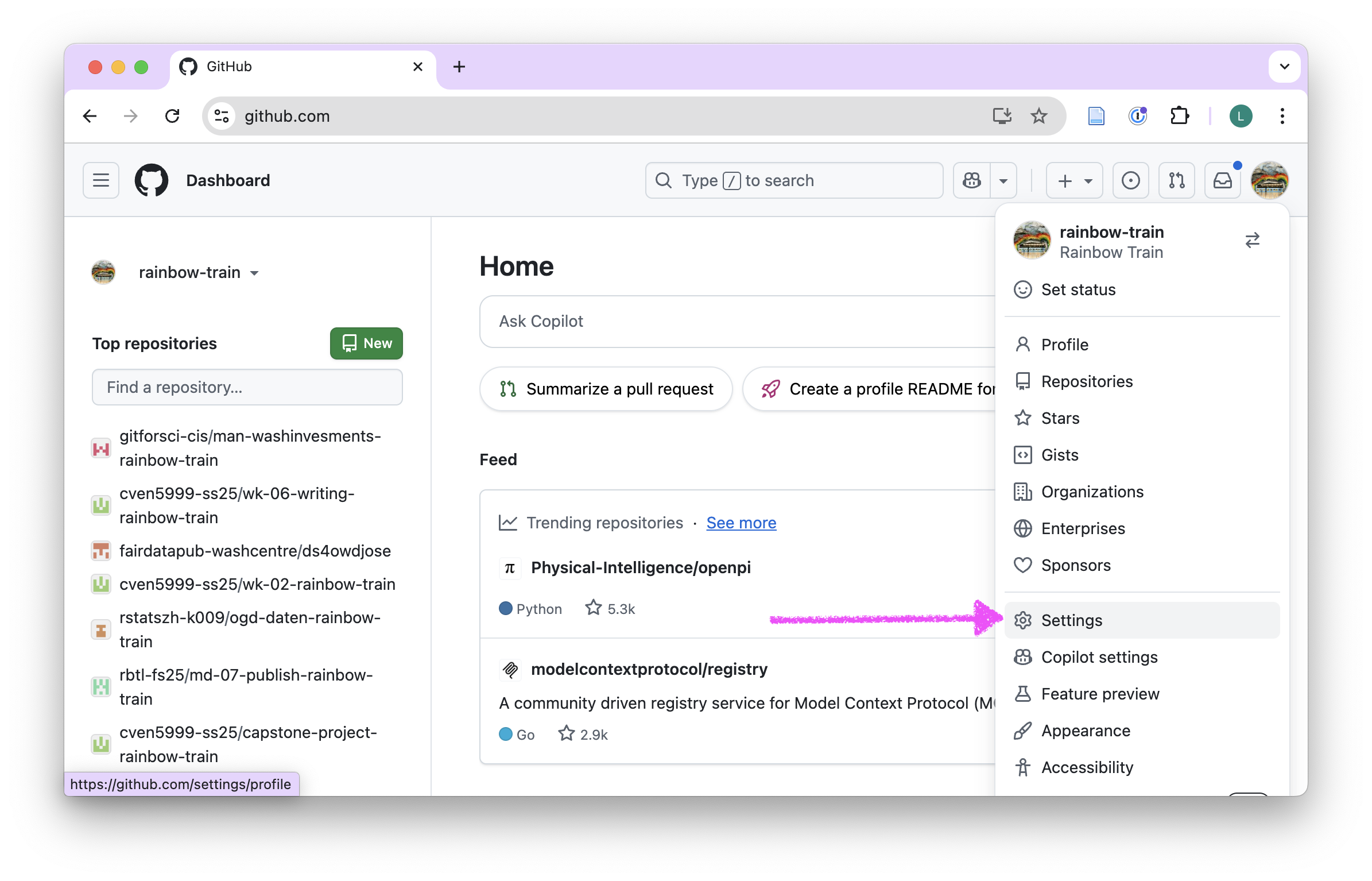Image resolution: width=1372 pixels, height=881 pixels.
Task: Click the account switcher arrows icon
Action: (1252, 240)
